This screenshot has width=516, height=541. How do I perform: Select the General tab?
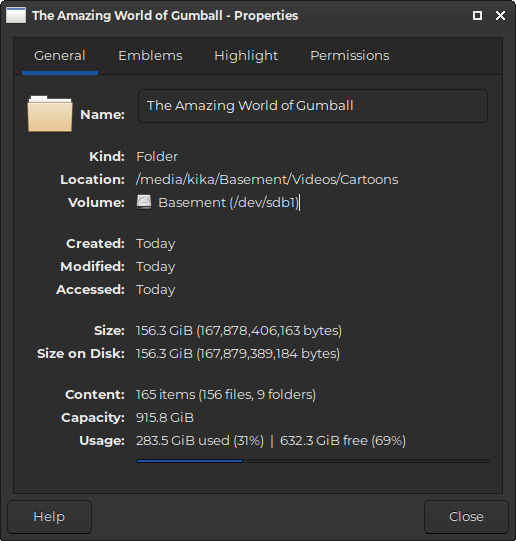(x=60, y=56)
